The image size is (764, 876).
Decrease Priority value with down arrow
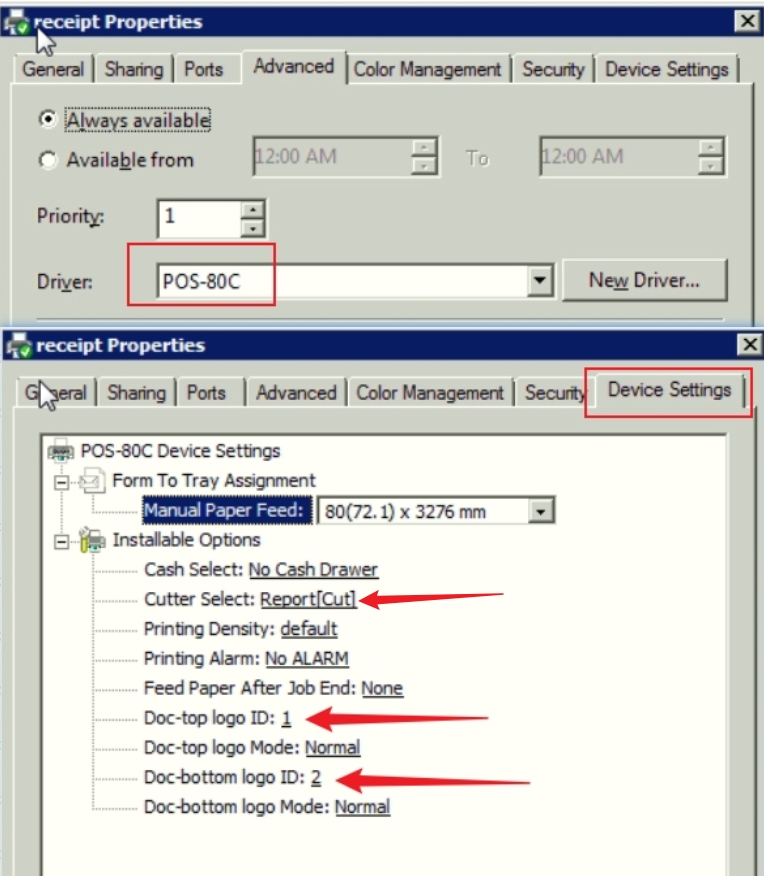252,227
